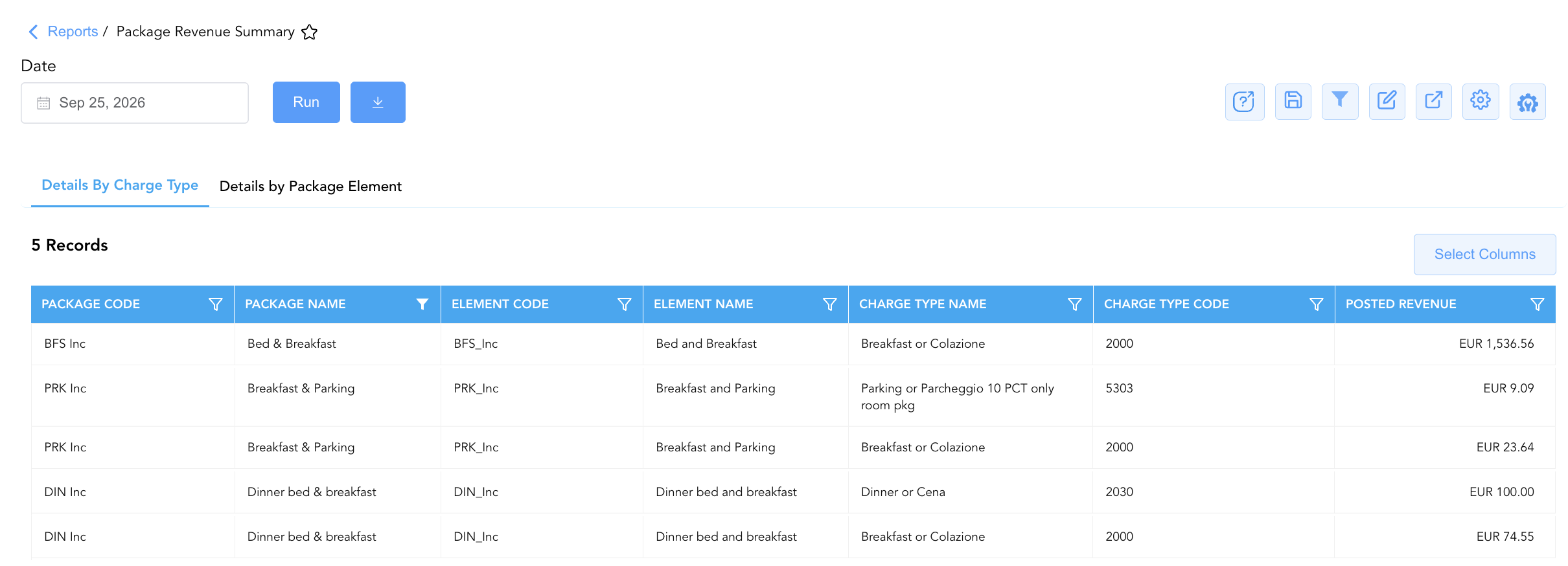Image resolution: width=1568 pixels, height=566 pixels.
Task: Click the download report button
Action: [378, 102]
